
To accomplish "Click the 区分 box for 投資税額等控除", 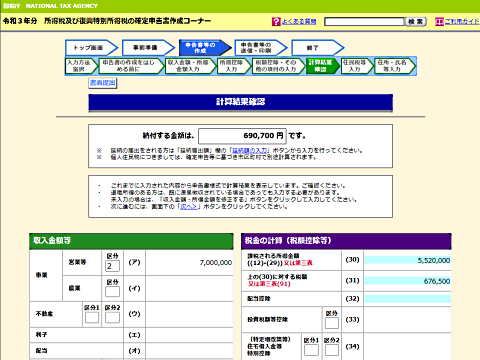I will (332, 323).
